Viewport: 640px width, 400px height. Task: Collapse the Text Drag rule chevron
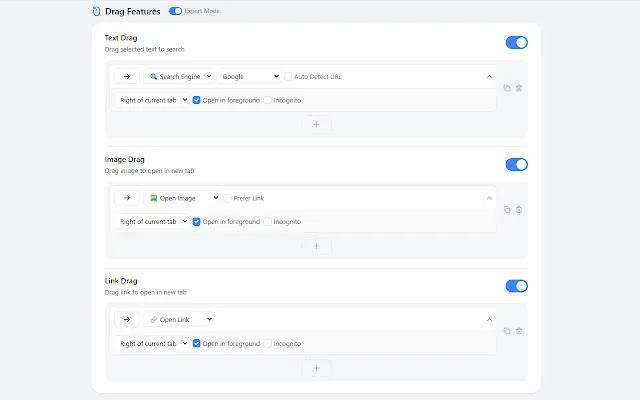pyautogui.click(x=489, y=76)
